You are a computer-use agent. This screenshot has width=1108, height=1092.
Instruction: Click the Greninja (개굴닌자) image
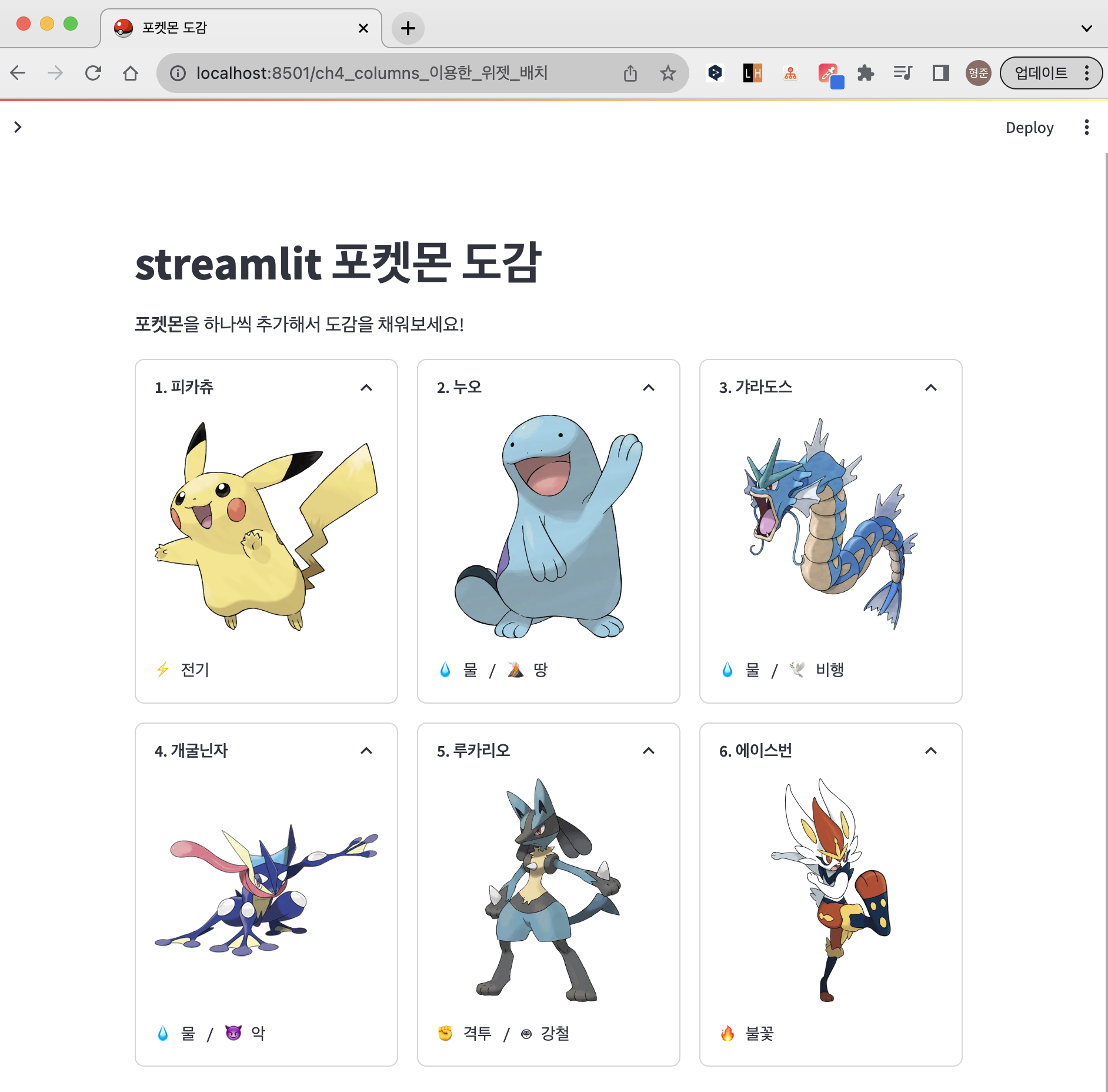pos(266,889)
